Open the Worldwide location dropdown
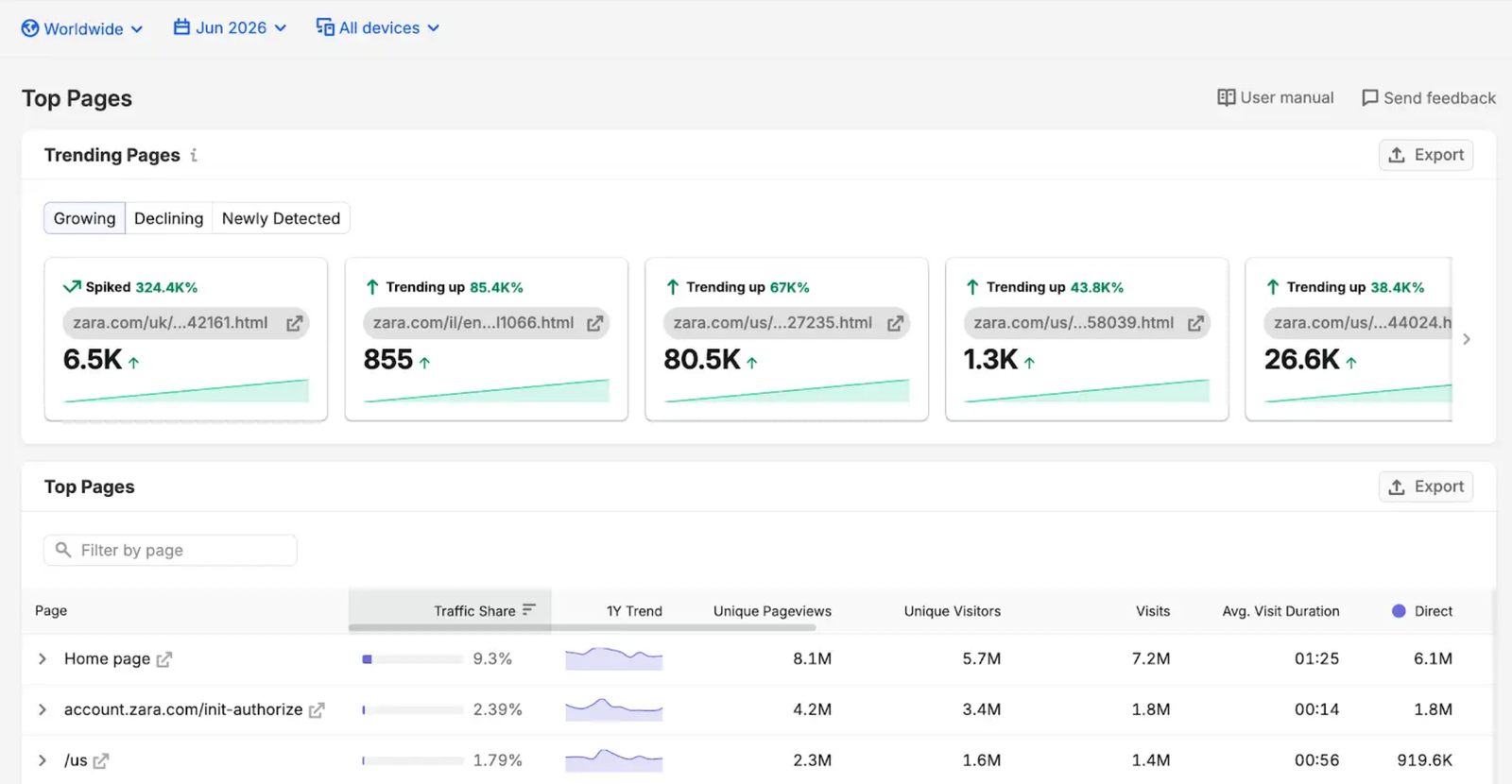This screenshot has width=1512, height=784. 82,28
